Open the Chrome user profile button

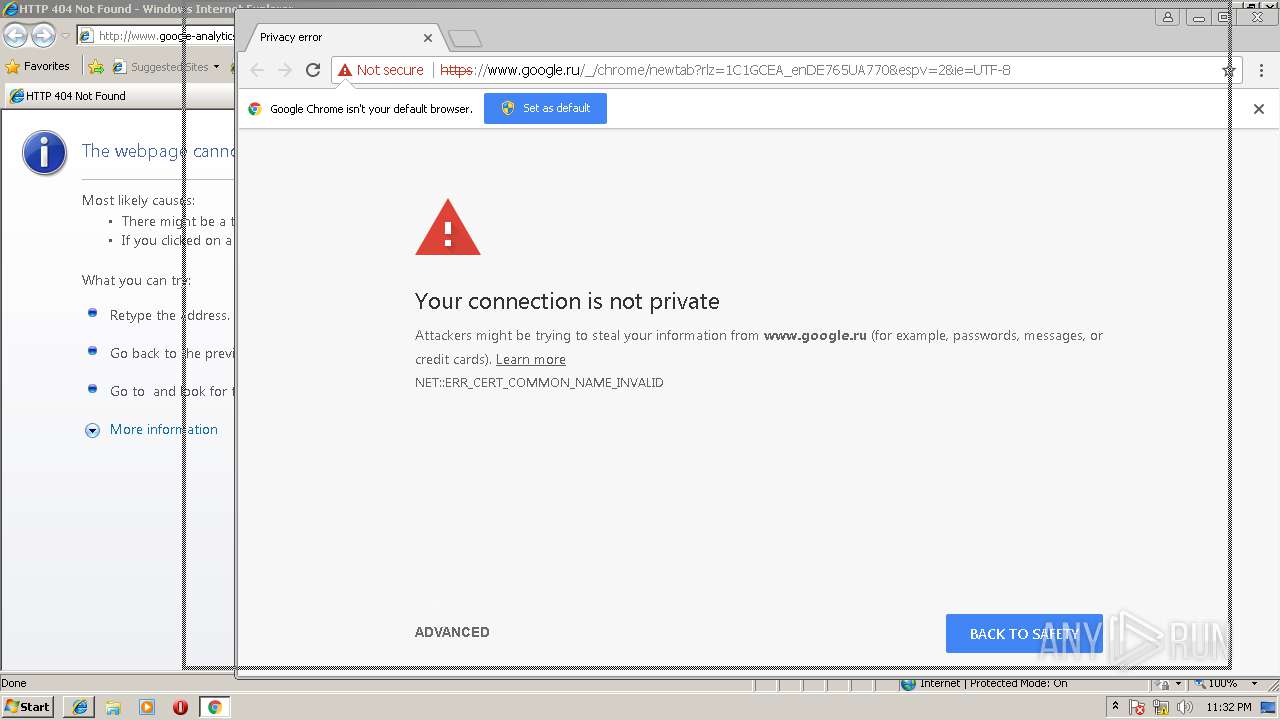[1168, 17]
